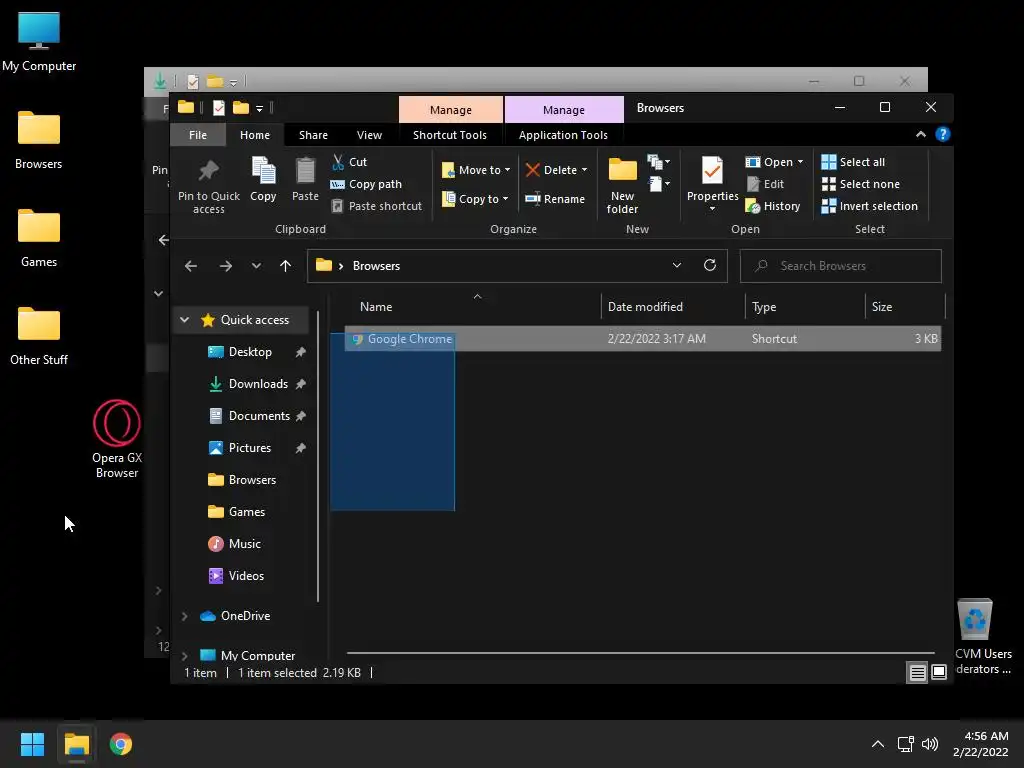1024x768 pixels.
Task: Click Select none in ribbon
Action: 860,184
